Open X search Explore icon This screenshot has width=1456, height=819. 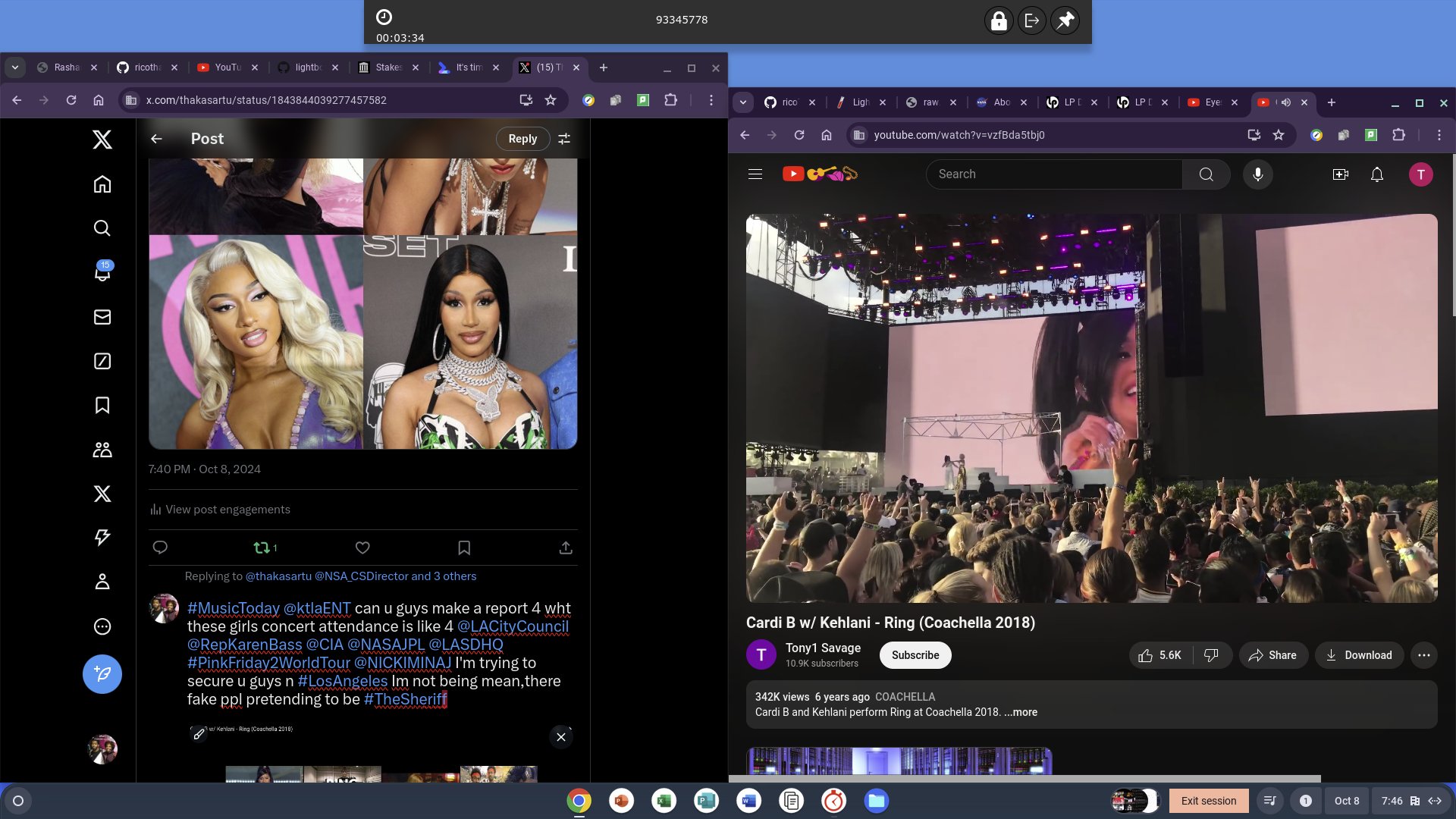(x=102, y=228)
